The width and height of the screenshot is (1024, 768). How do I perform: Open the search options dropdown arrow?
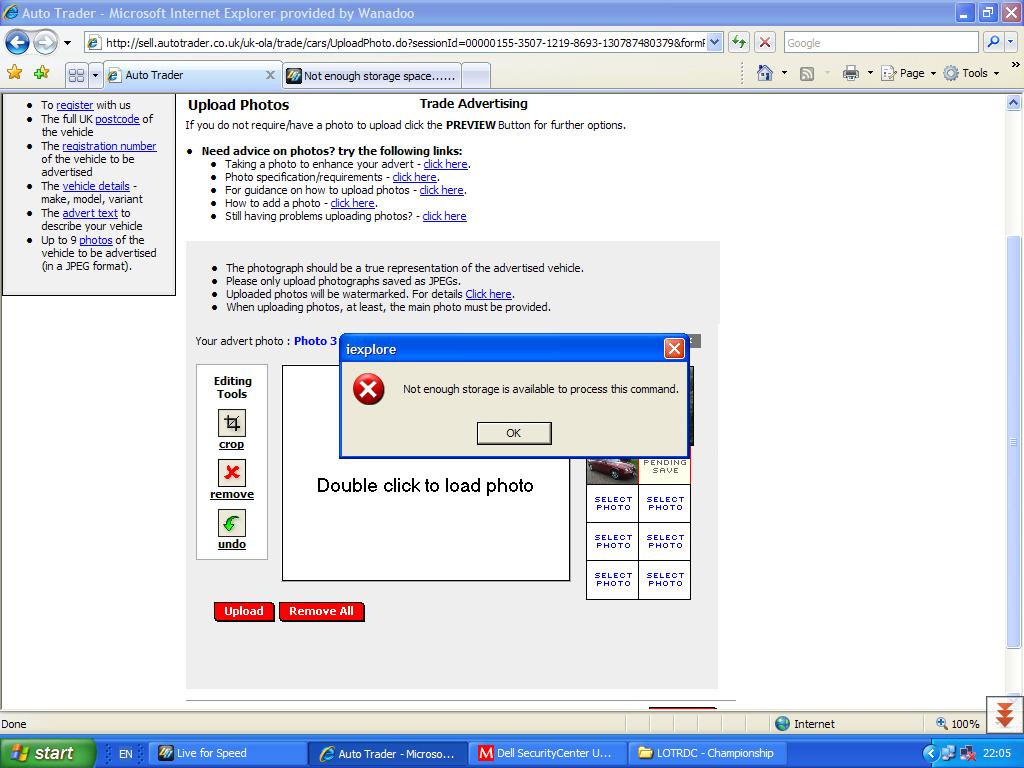[1010, 42]
